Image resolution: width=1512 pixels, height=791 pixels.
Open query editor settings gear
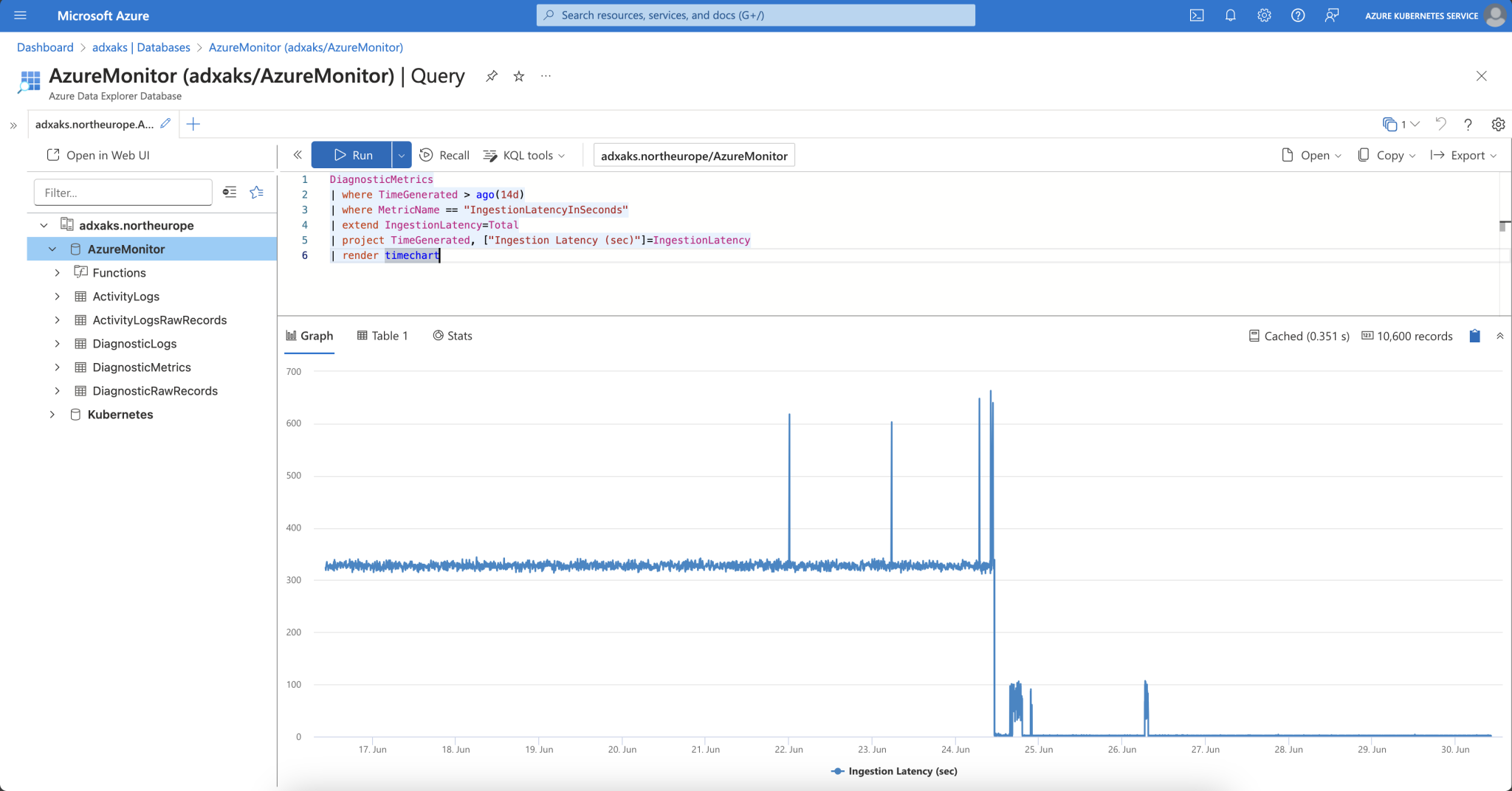1498,124
